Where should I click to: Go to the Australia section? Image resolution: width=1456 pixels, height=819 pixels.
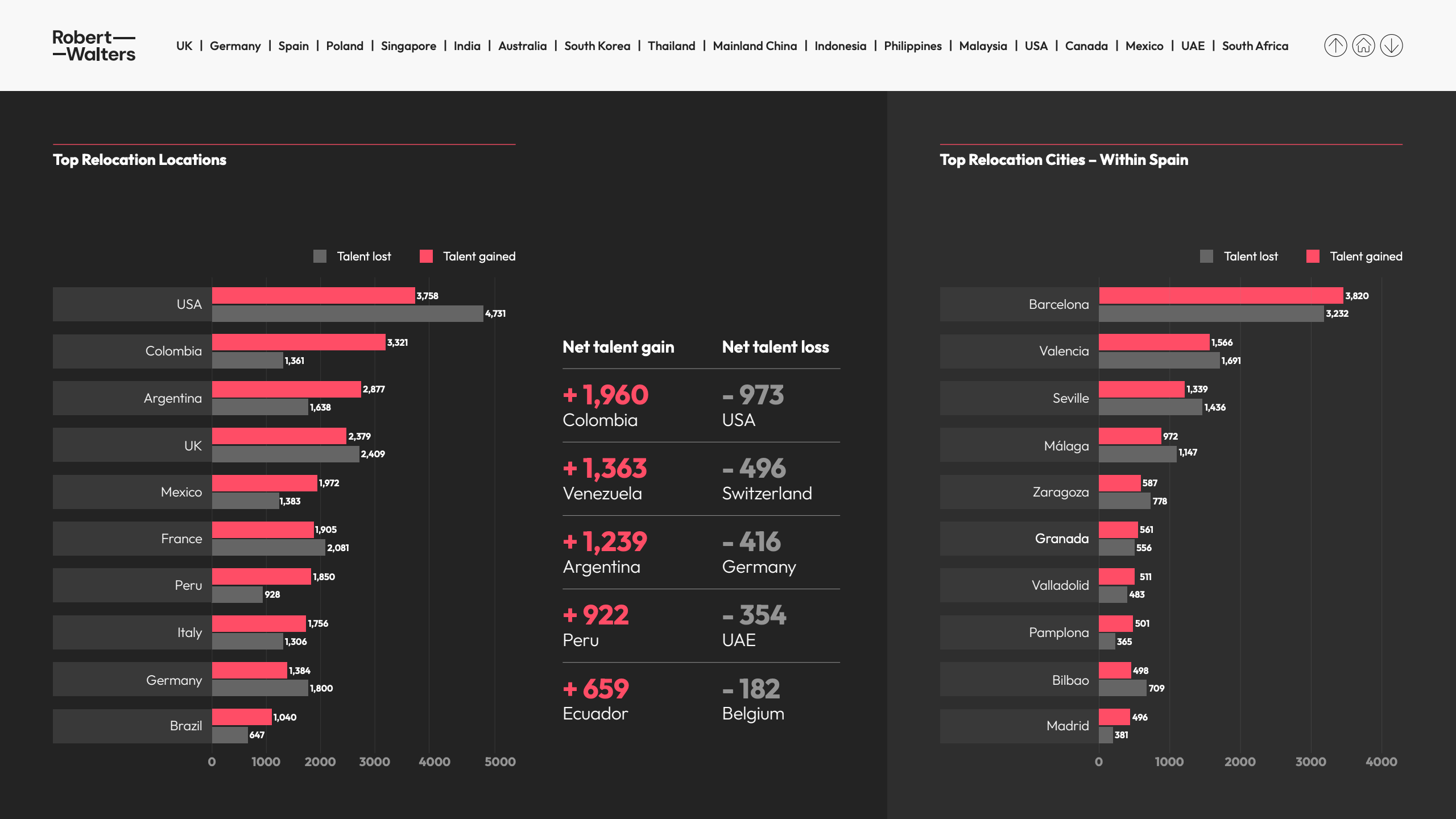[522, 46]
